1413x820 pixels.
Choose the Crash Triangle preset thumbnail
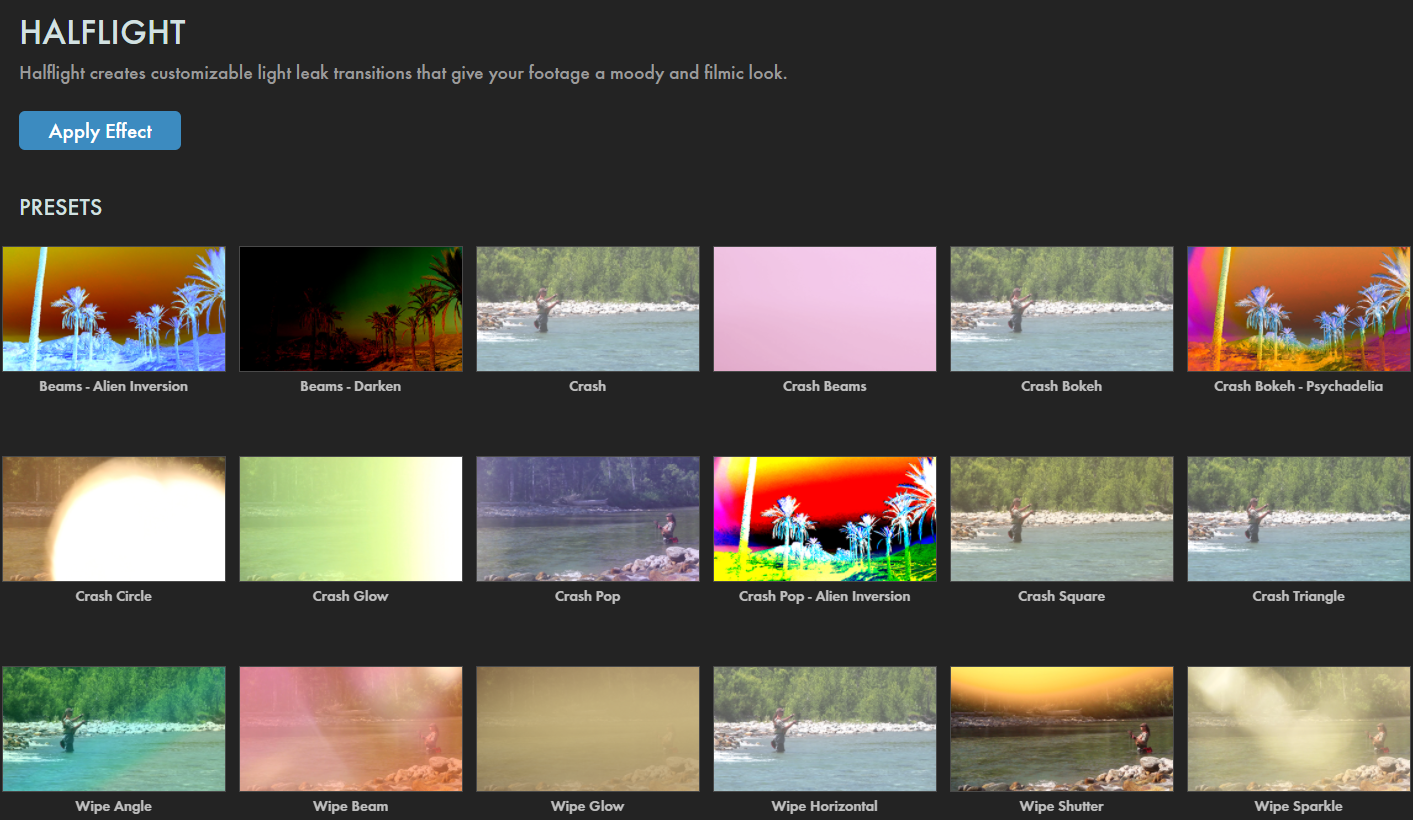[x=1299, y=519]
